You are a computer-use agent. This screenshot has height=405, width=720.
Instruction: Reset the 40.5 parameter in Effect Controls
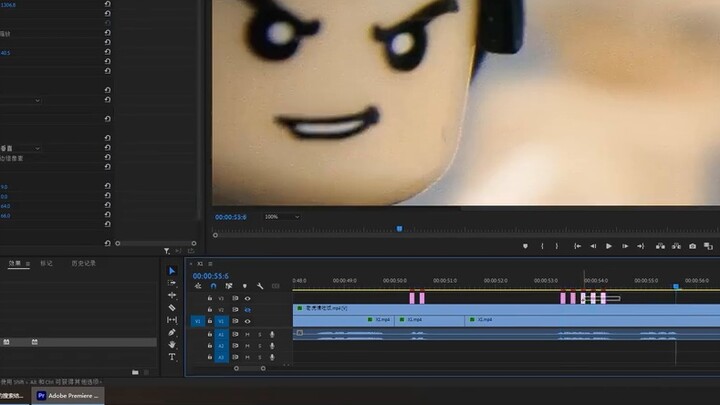pos(107,52)
